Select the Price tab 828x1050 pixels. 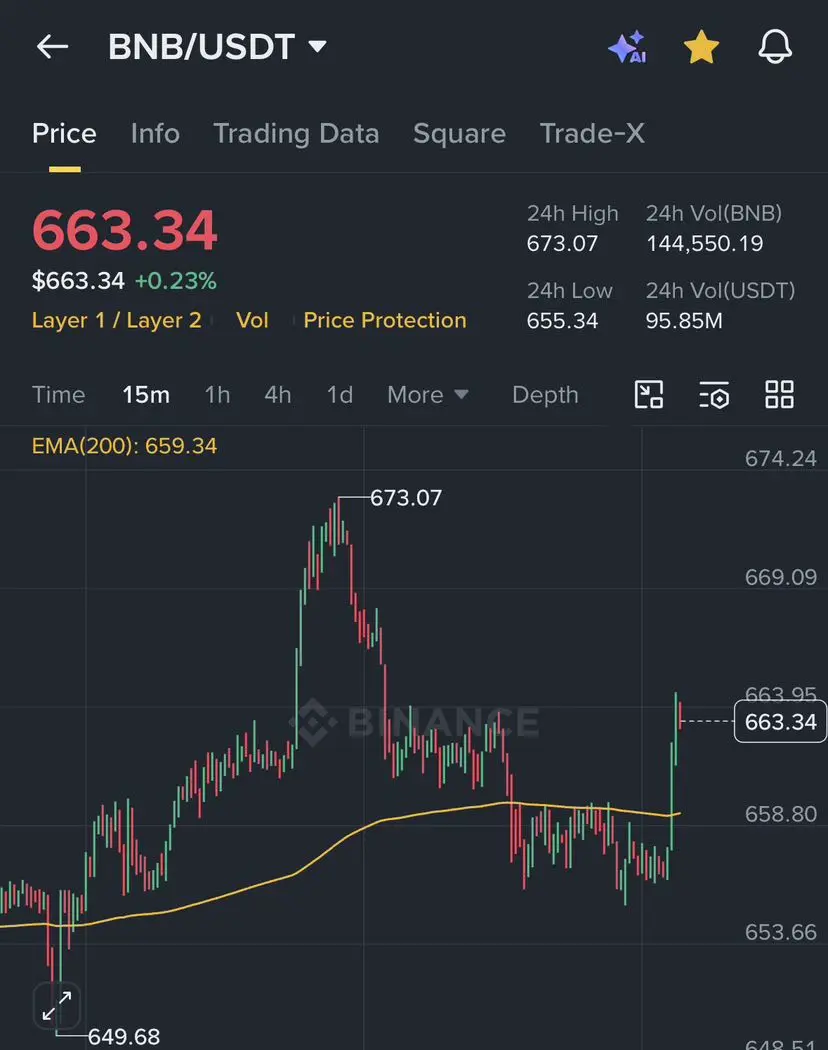point(64,133)
